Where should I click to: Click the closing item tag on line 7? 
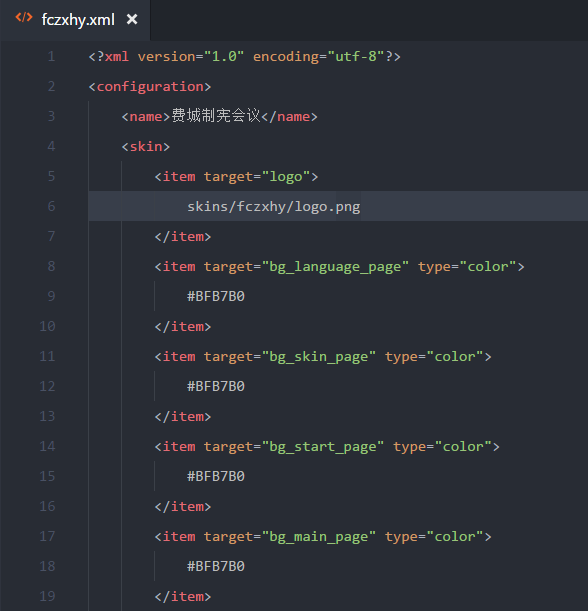click(x=183, y=237)
